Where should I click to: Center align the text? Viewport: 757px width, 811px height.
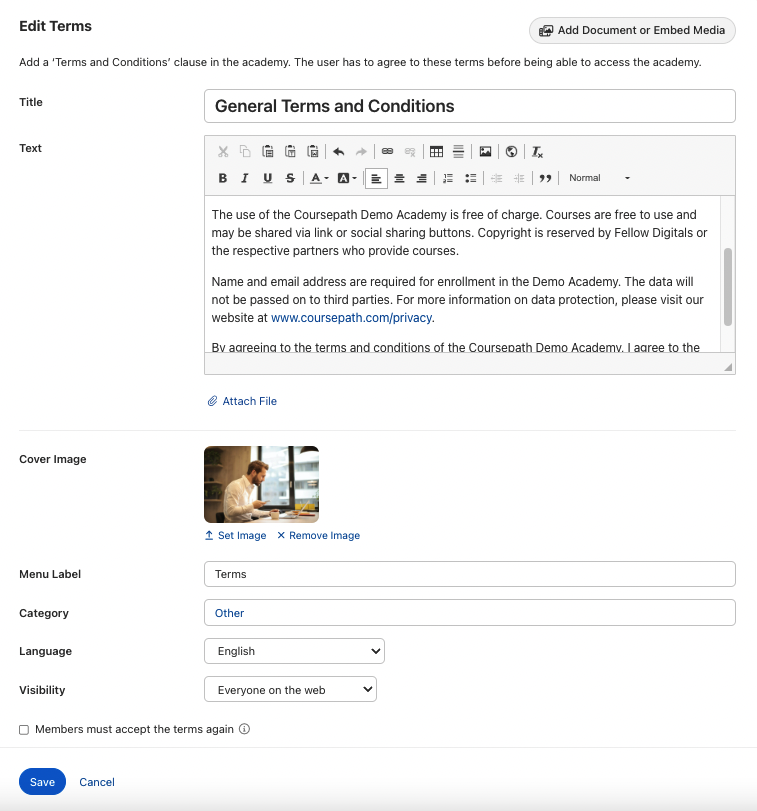399,178
